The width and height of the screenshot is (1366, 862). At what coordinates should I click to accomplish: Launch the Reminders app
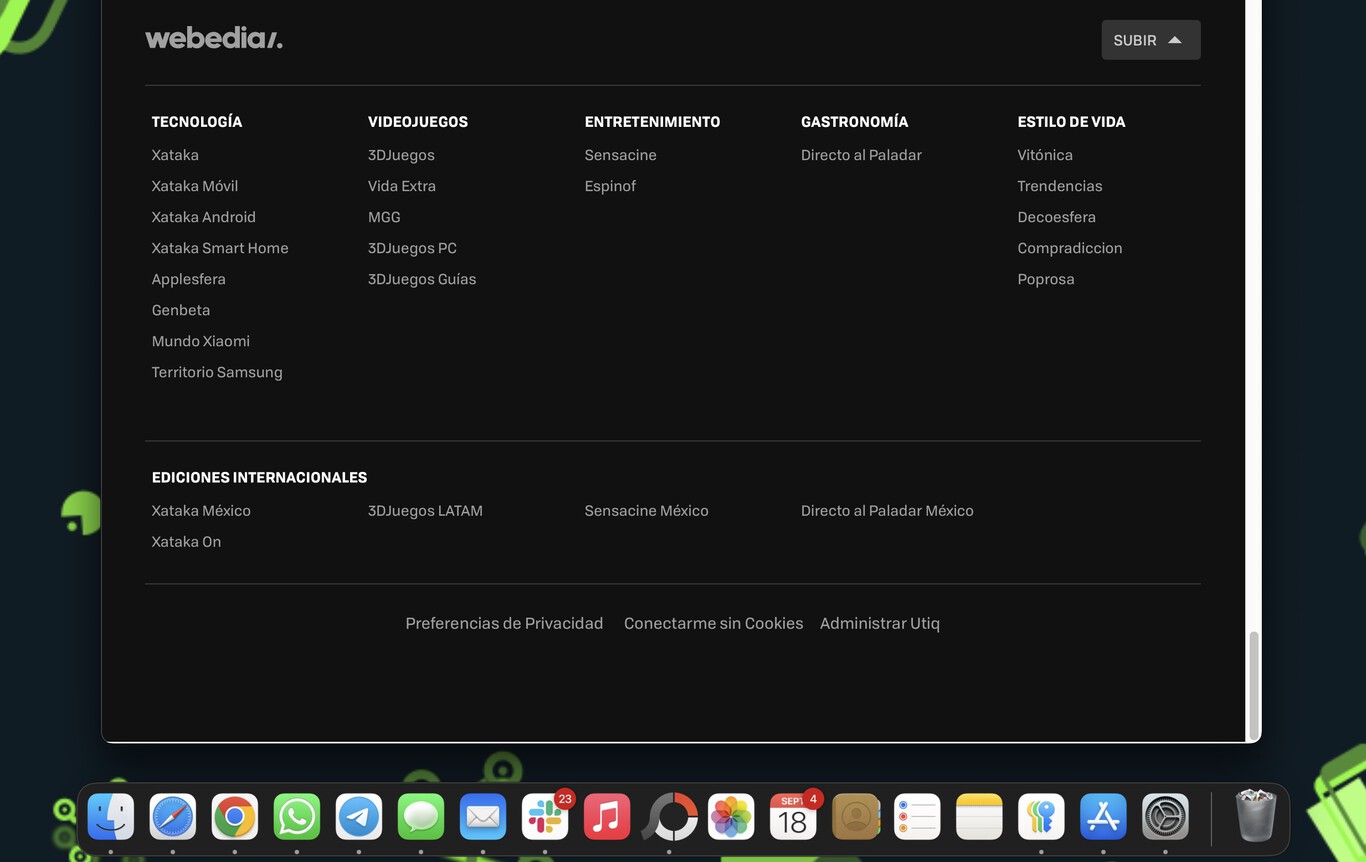[917, 817]
